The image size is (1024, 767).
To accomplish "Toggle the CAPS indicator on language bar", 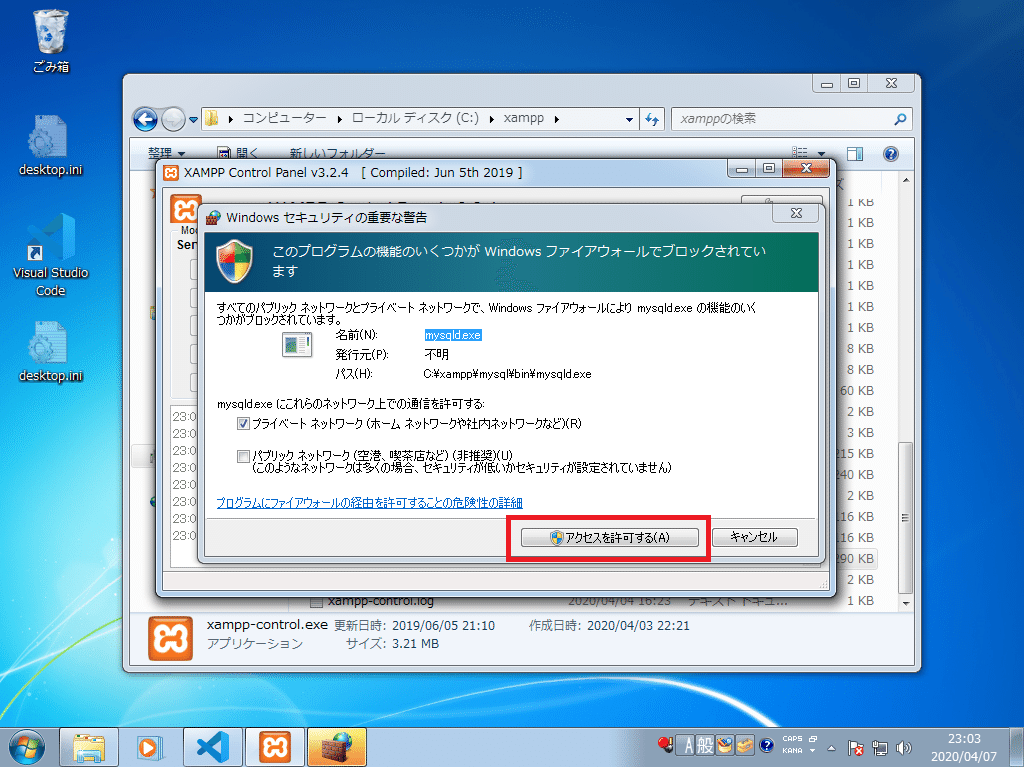I will pyautogui.click(x=792, y=739).
